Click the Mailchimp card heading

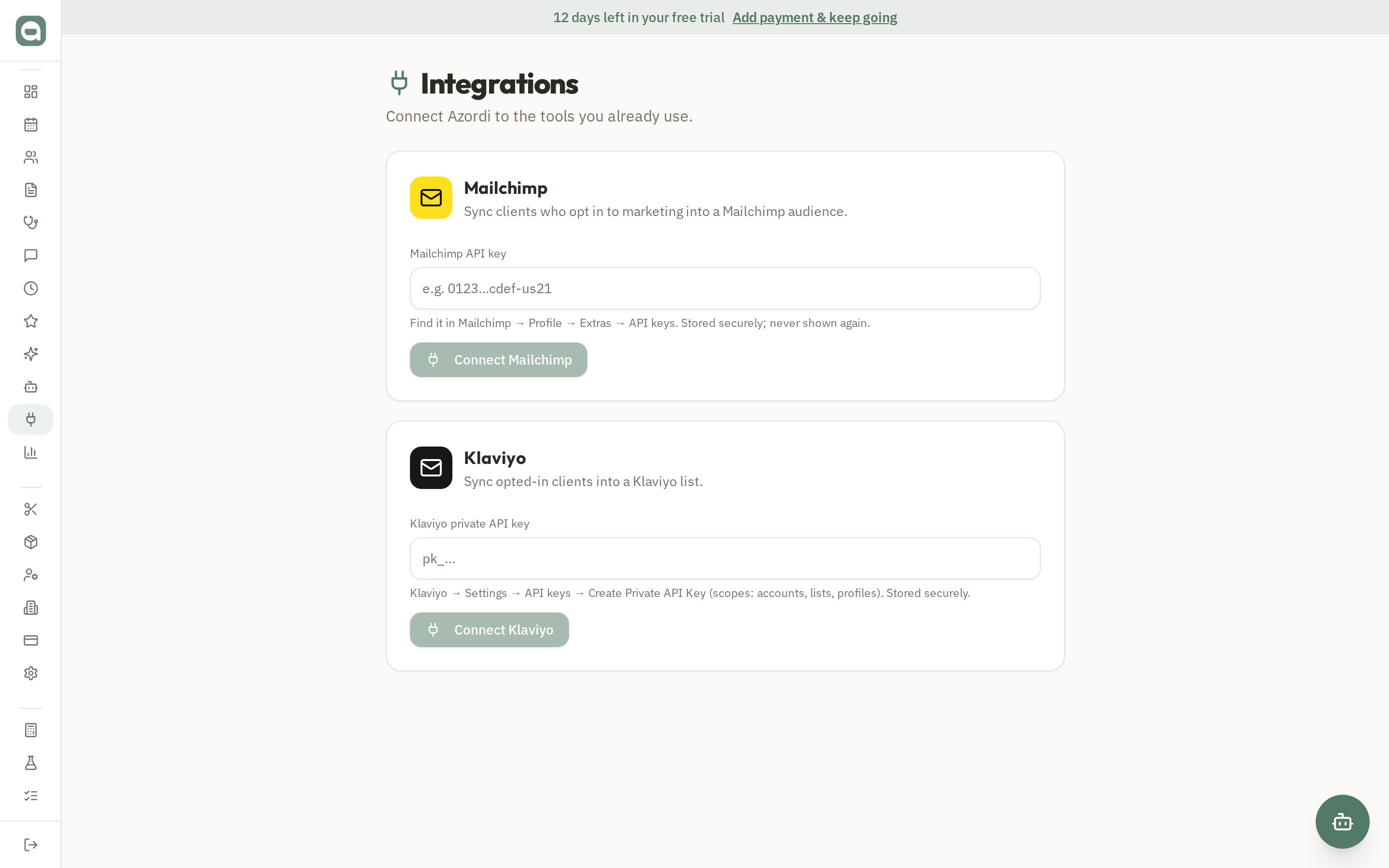(505, 188)
